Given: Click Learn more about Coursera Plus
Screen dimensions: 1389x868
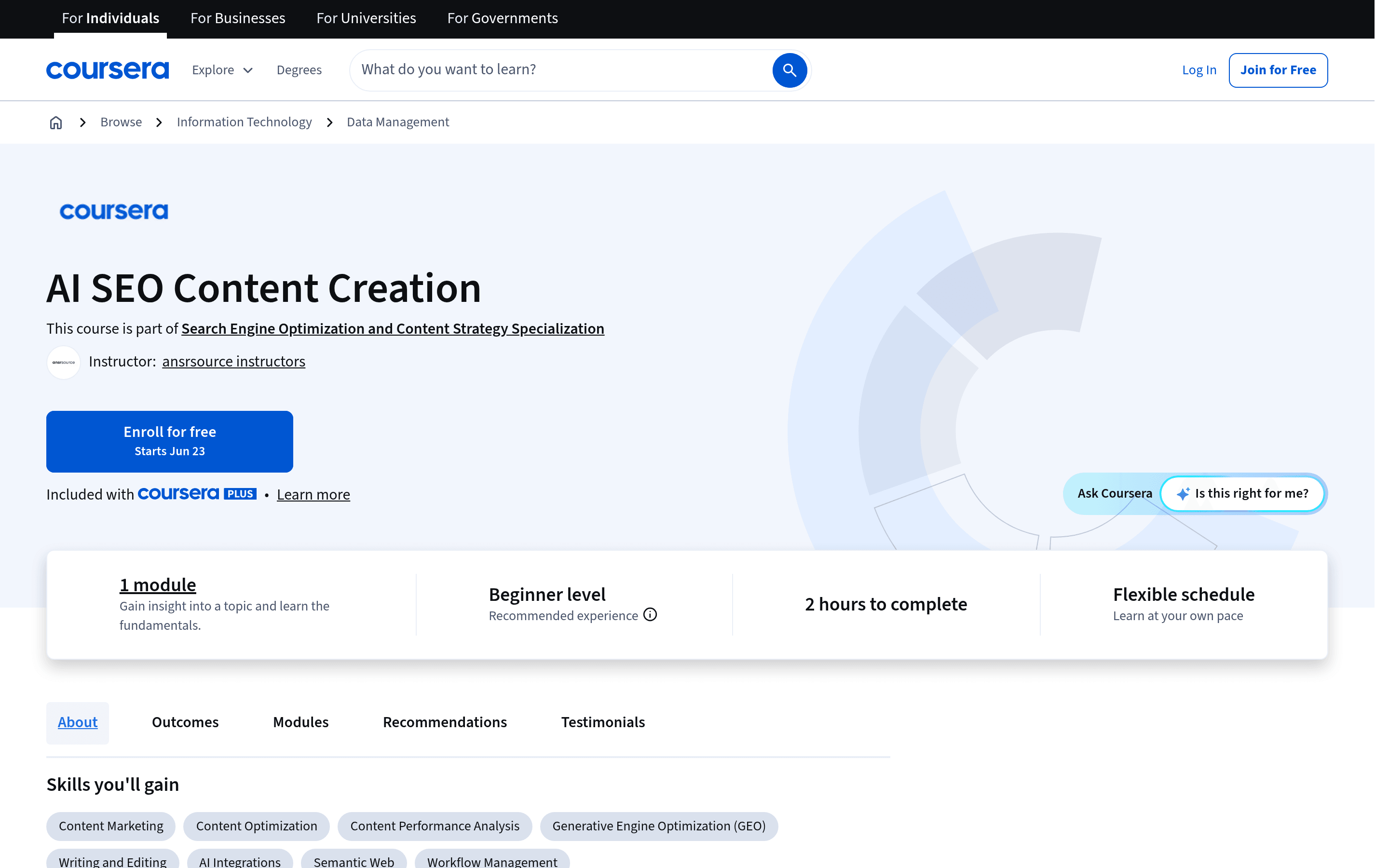Looking at the screenshot, I should tap(313, 495).
